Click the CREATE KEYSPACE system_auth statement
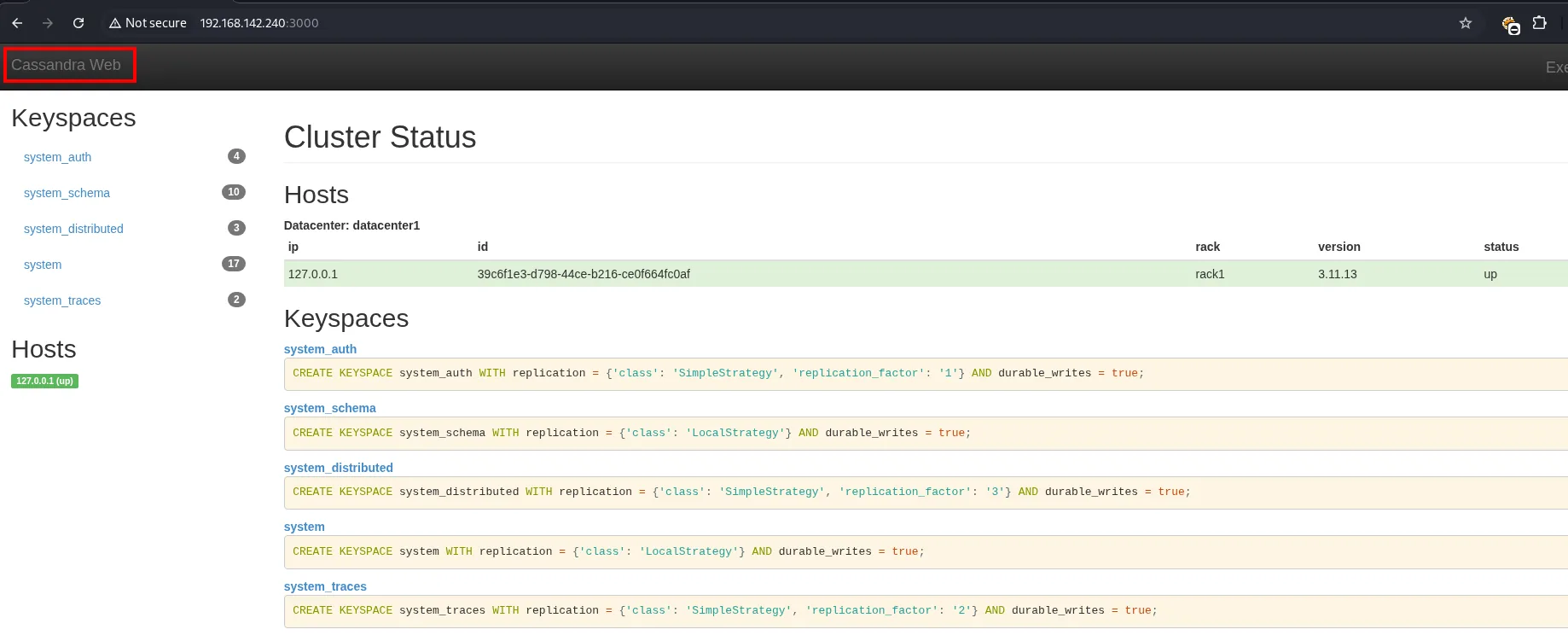The width and height of the screenshot is (1568, 641). tap(718, 373)
